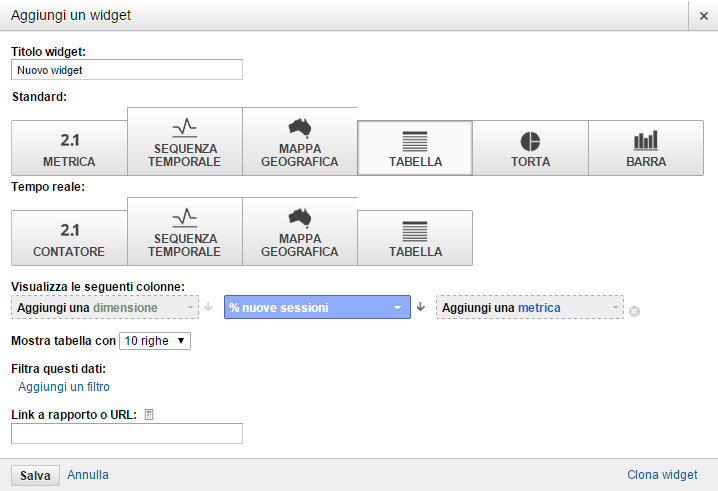718x491 pixels.
Task: Click the link report helper icon
Action: pos(149,414)
